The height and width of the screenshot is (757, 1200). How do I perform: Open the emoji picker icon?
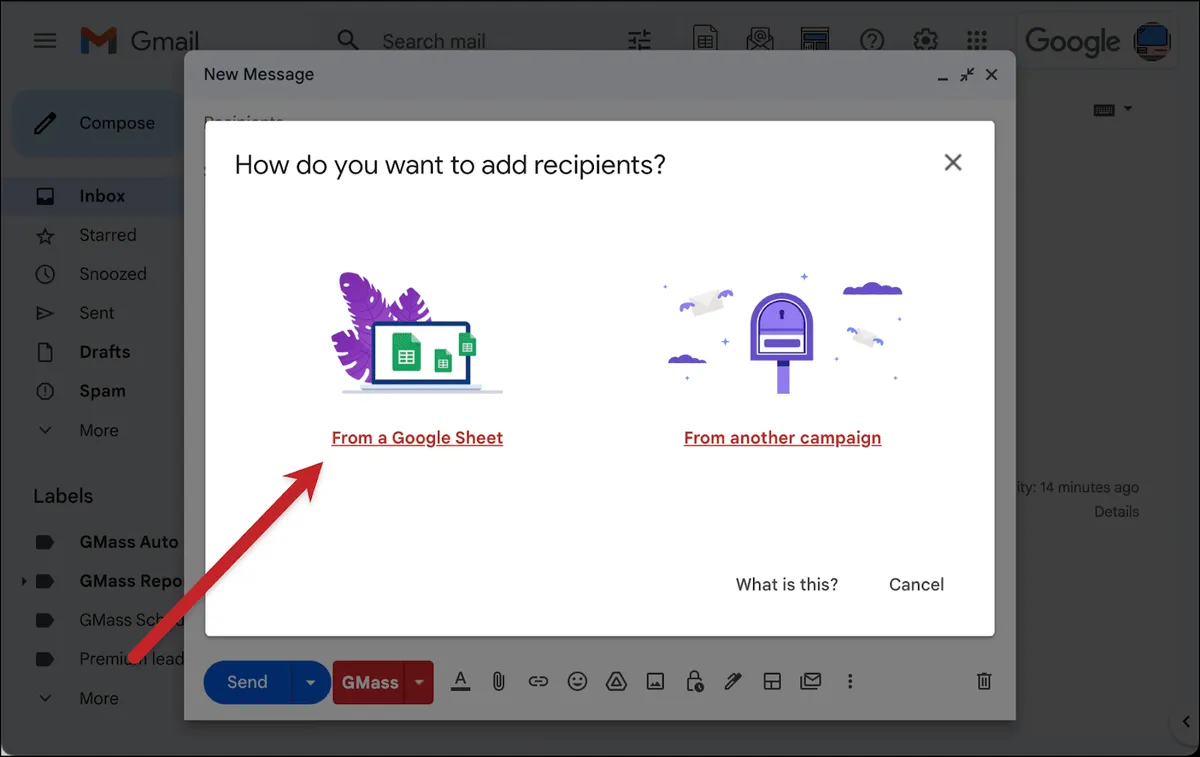click(577, 681)
